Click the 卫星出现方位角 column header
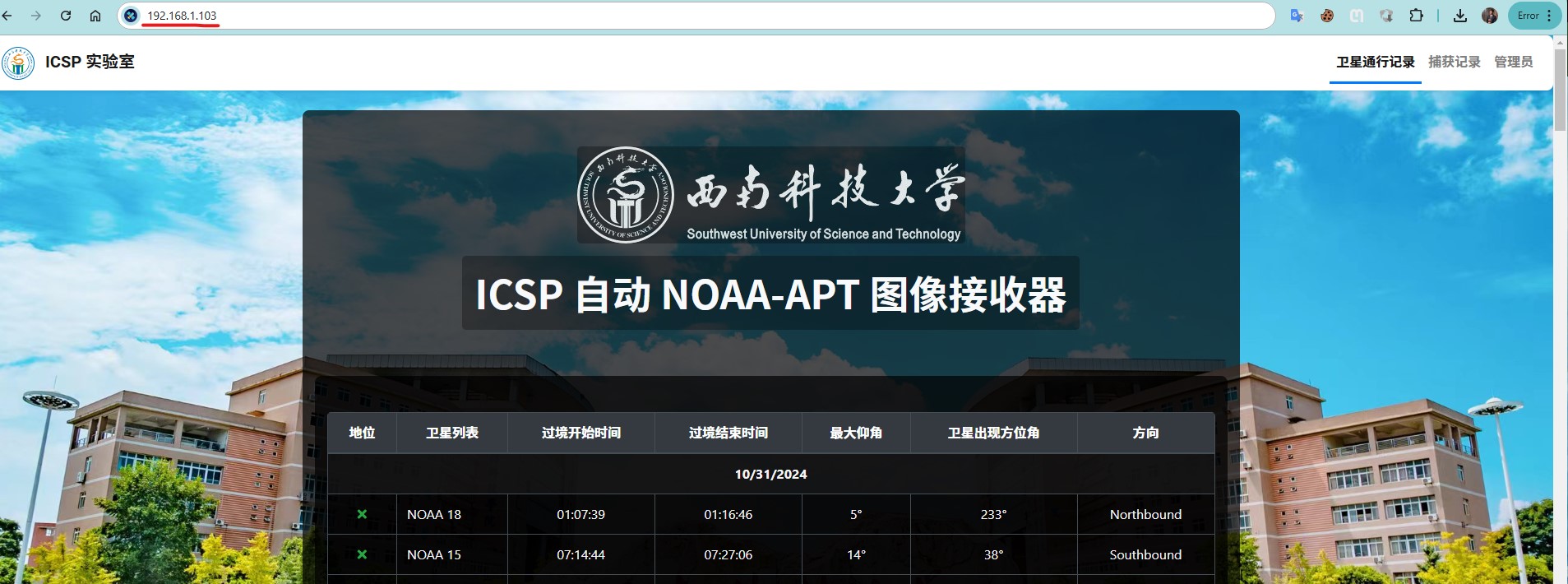The width and height of the screenshot is (1568, 584). pyautogui.click(x=993, y=433)
